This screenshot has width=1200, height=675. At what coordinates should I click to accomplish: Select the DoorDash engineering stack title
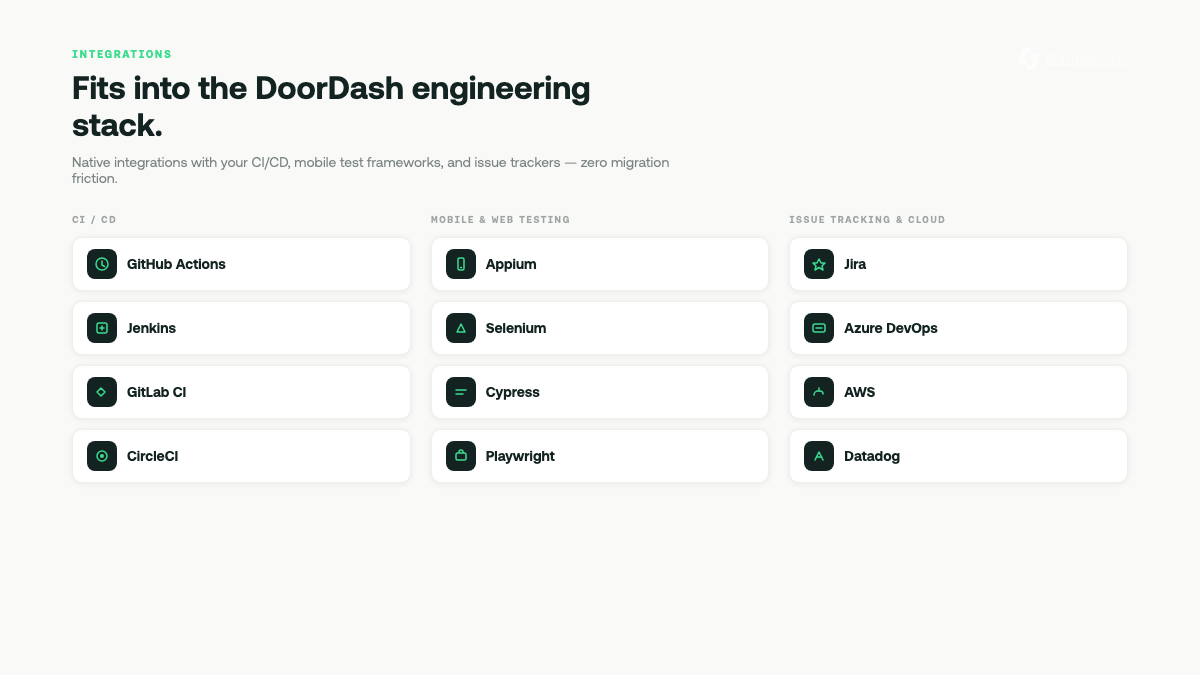[x=331, y=106]
